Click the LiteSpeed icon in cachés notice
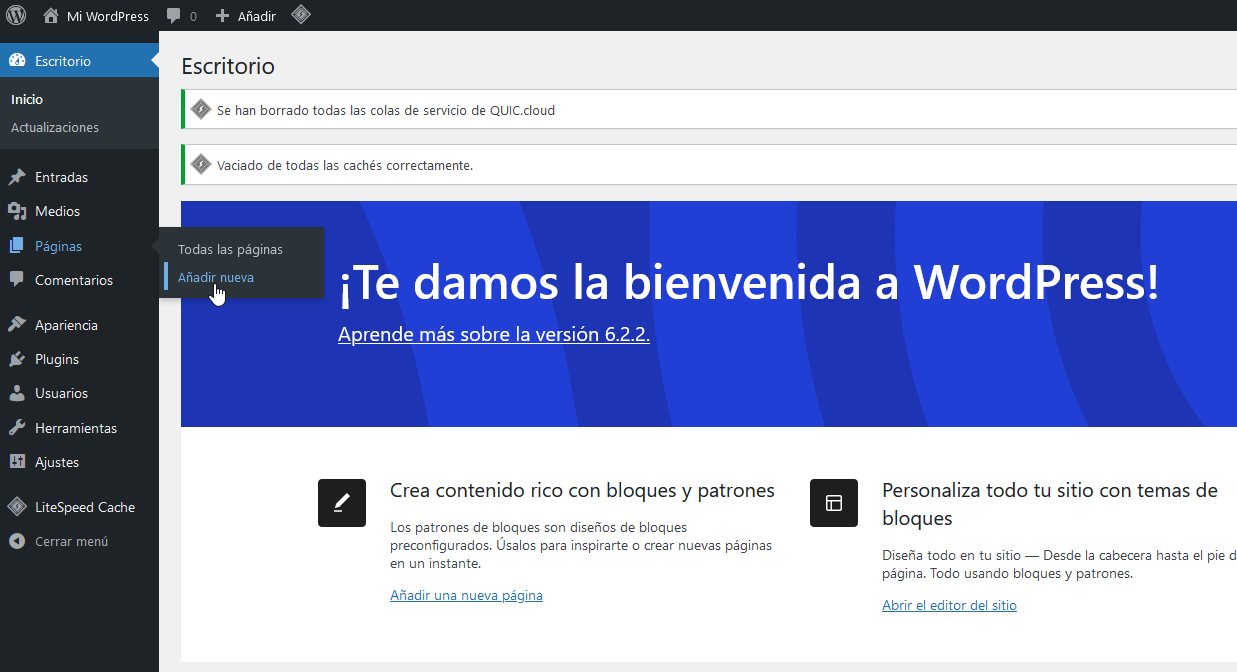Screen dimensions: 1237x672 click(201, 165)
